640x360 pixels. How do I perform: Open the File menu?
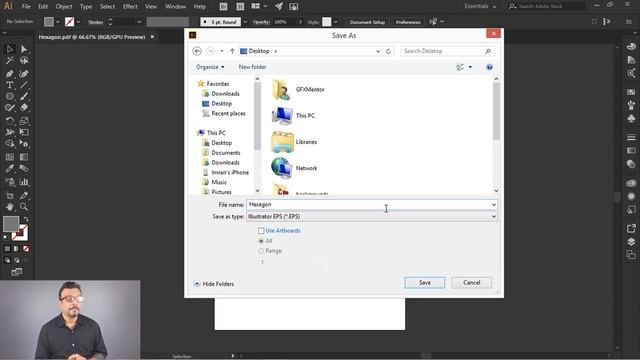[26, 7]
